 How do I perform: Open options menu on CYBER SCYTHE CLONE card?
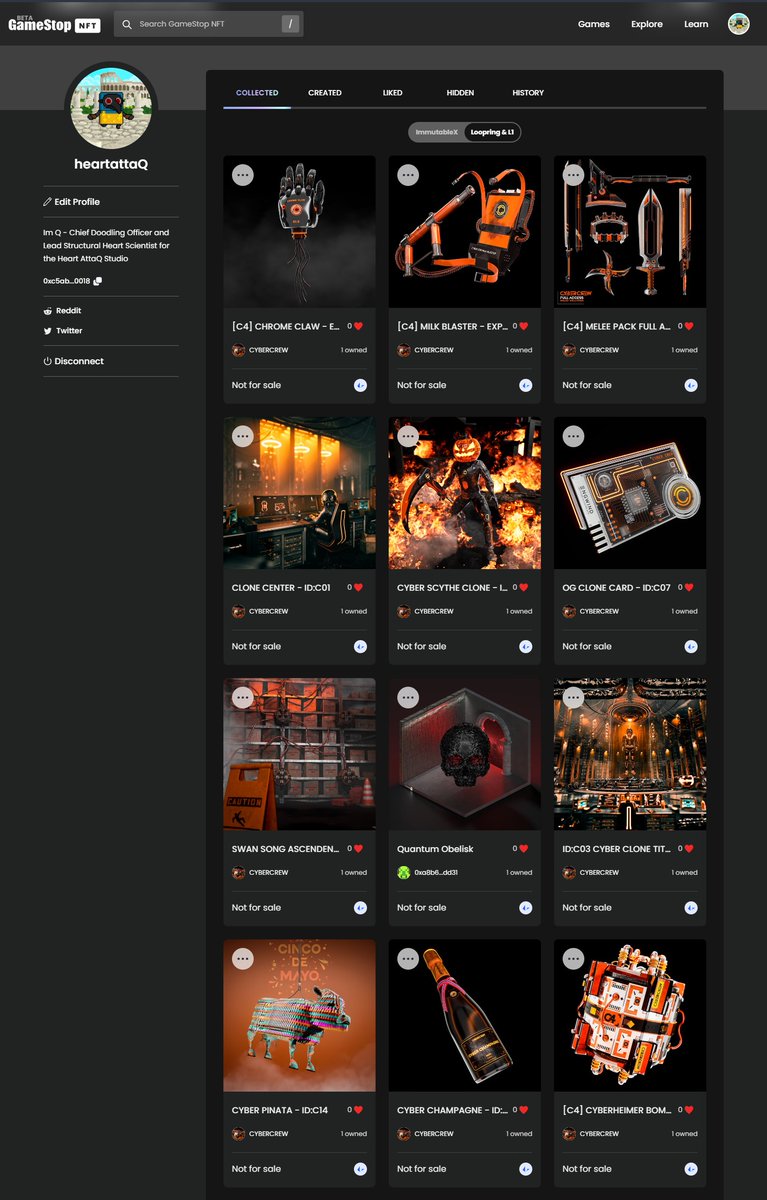pyautogui.click(x=408, y=435)
